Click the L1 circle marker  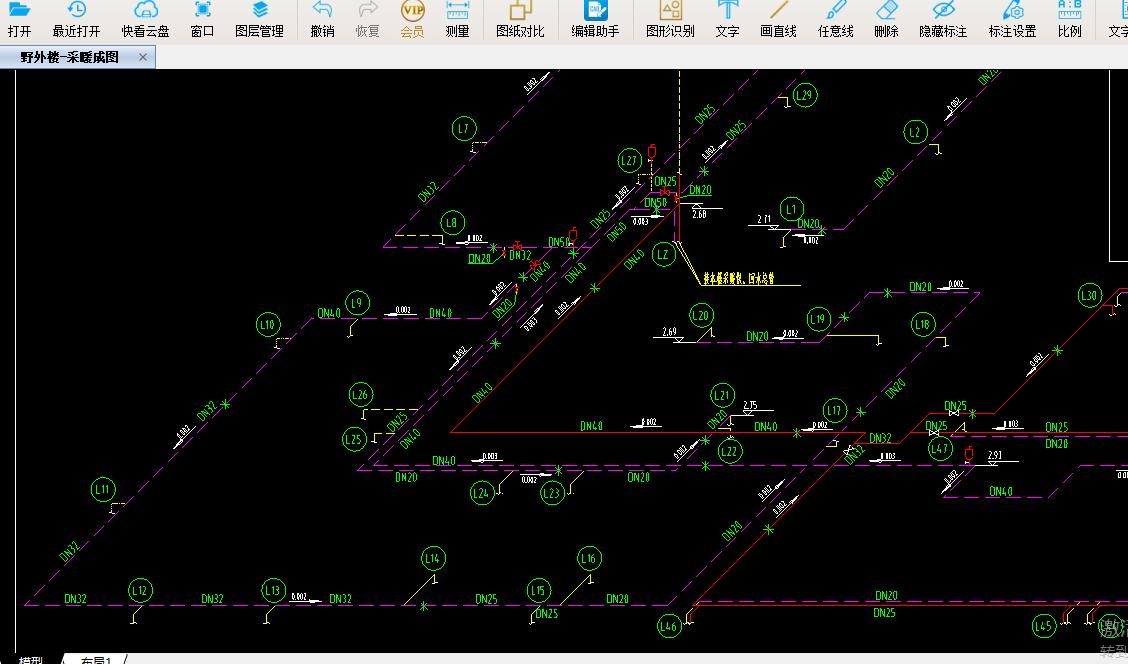[x=791, y=209]
